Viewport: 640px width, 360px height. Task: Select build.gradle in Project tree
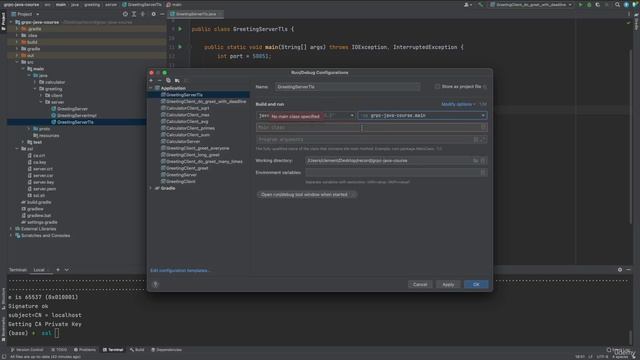point(39,202)
